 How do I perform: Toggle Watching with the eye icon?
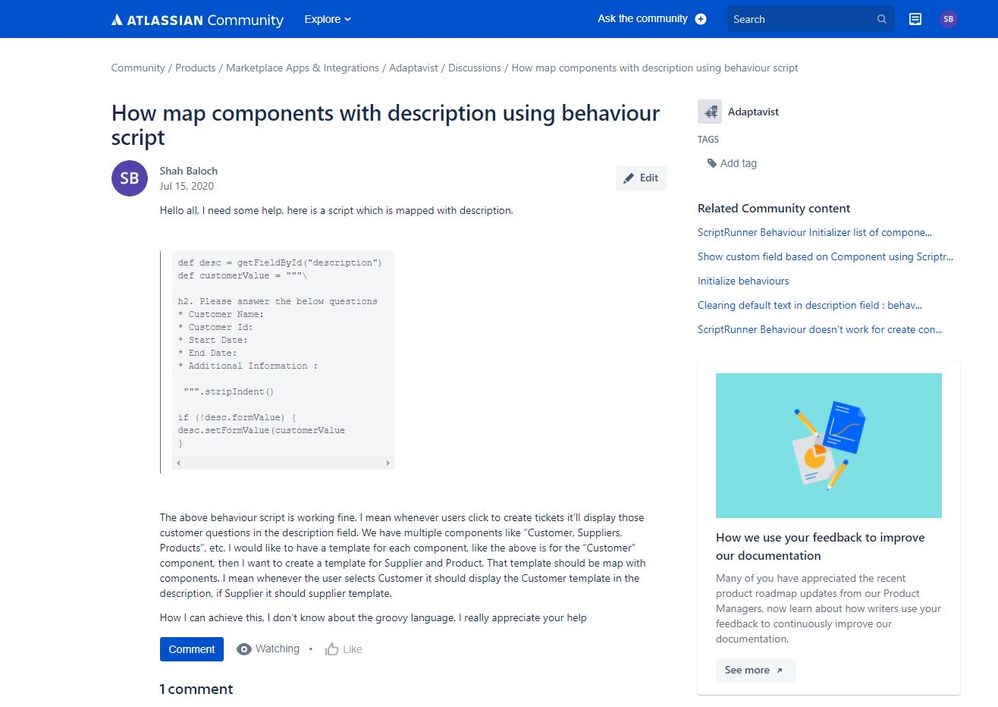(x=244, y=649)
